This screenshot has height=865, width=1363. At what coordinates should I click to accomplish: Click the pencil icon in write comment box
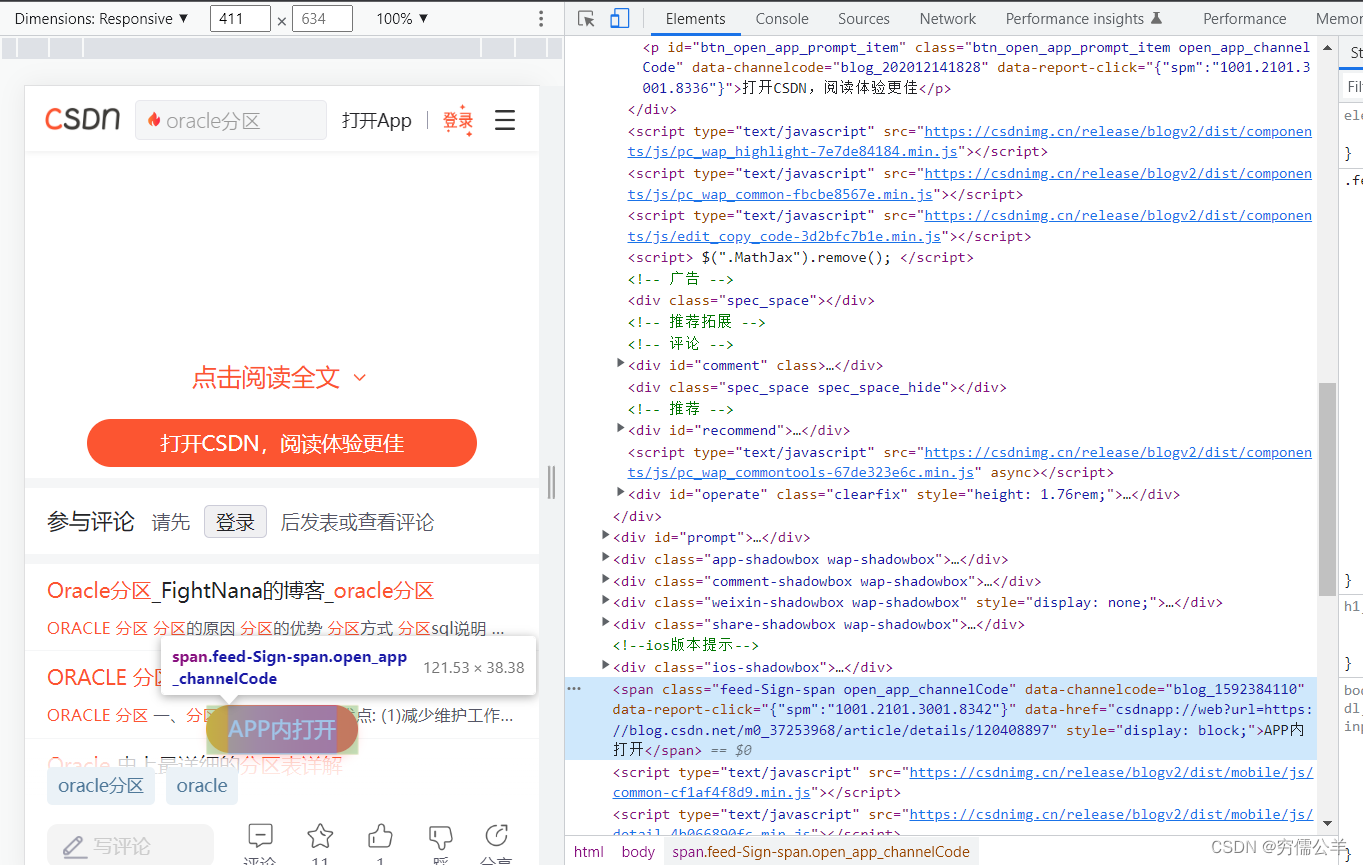coord(74,847)
